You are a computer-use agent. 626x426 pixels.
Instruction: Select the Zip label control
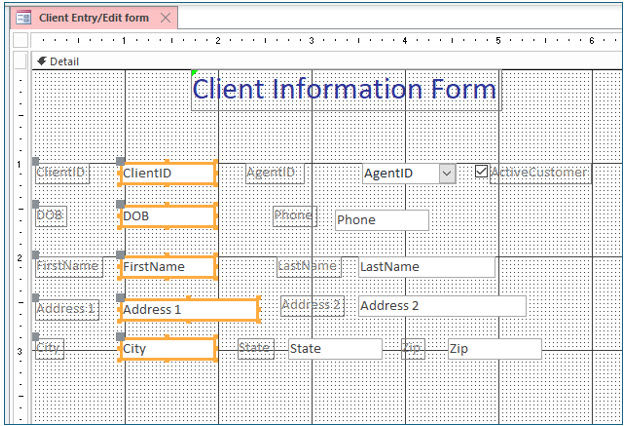413,349
